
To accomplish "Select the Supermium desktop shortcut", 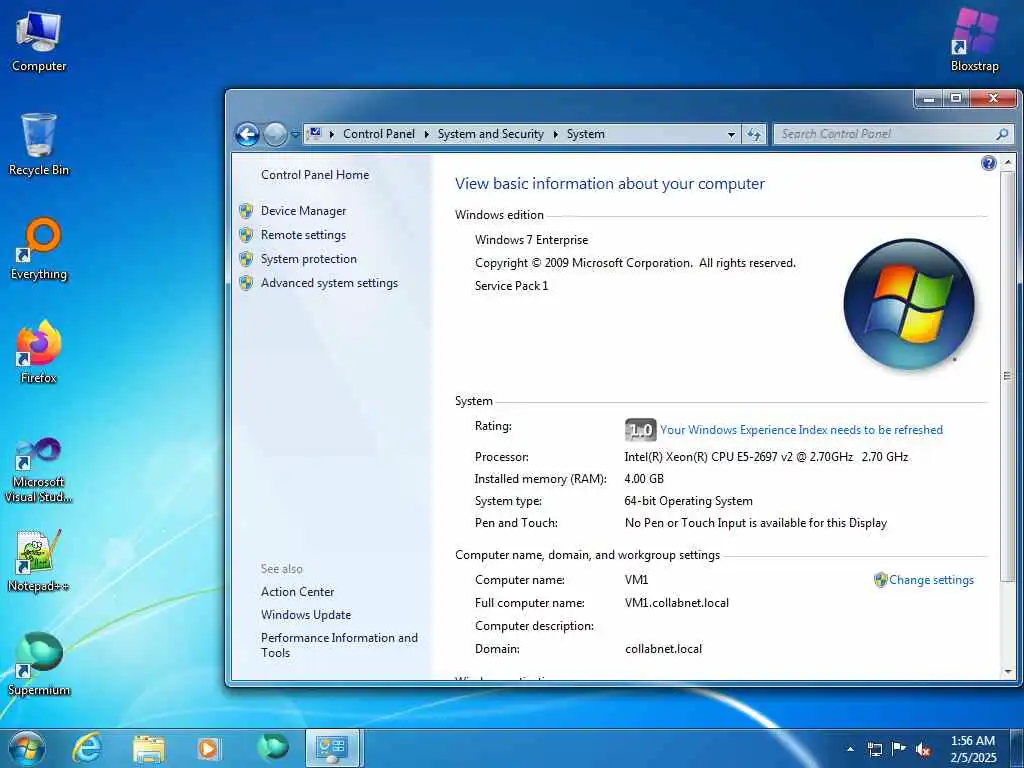I will click(39, 665).
